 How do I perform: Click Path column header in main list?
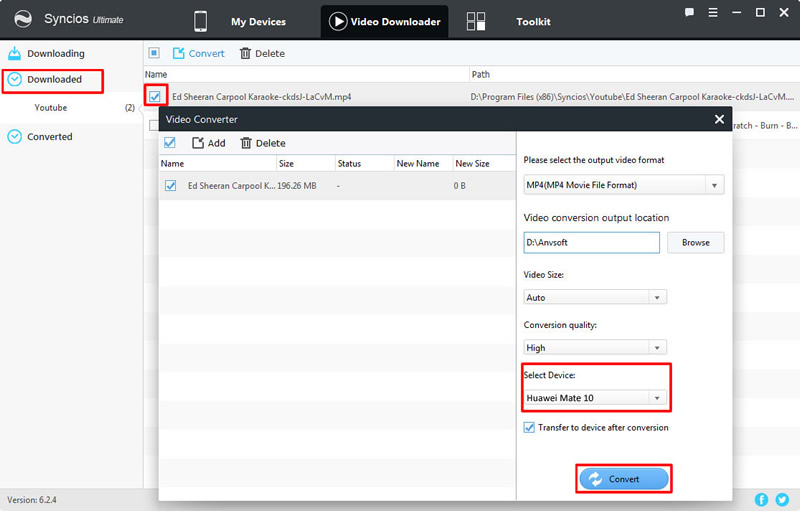(x=481, y=74)
